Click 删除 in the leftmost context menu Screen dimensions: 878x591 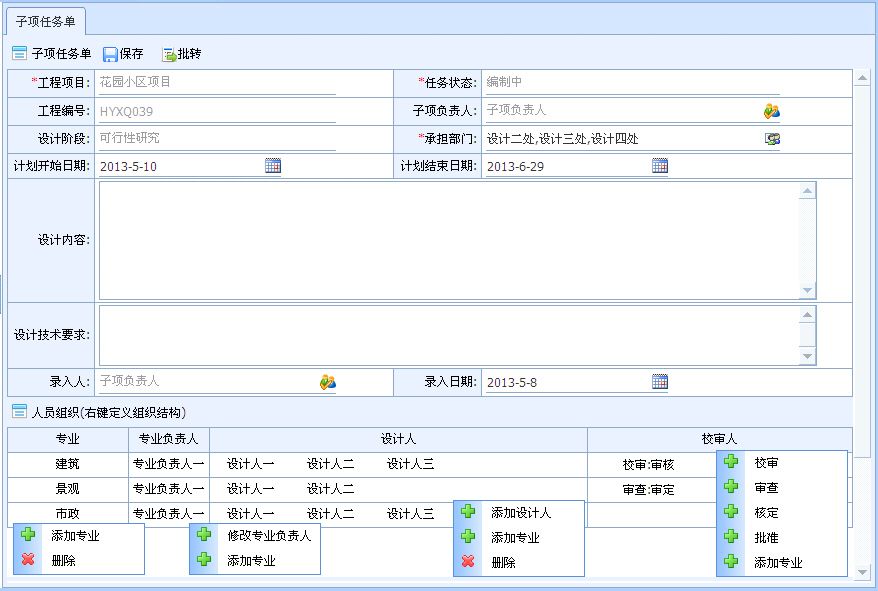(x=63, y=561)
